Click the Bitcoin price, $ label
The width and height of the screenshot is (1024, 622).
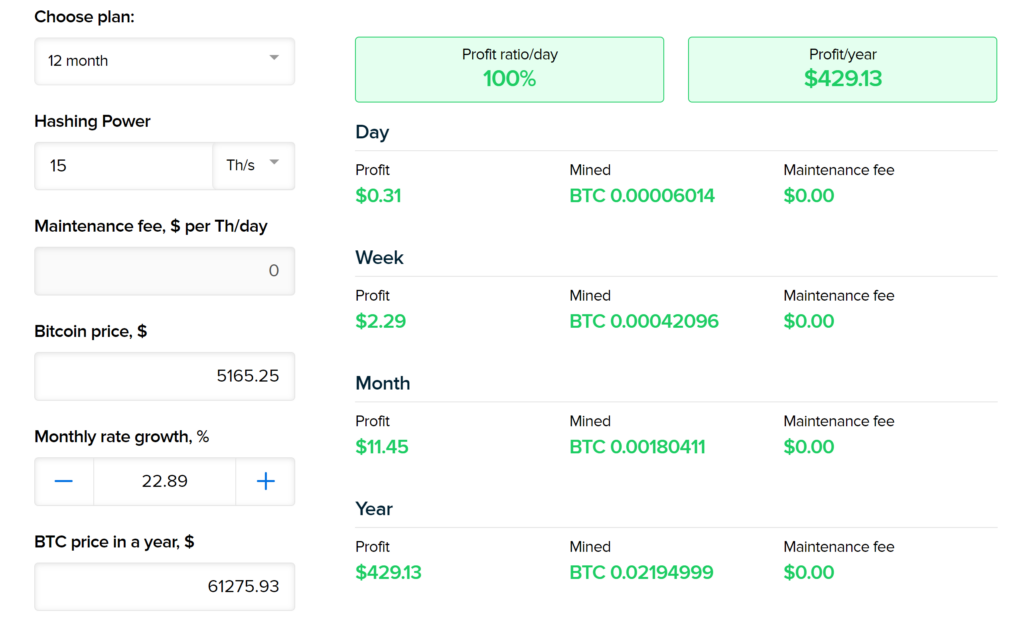point(91,331)
